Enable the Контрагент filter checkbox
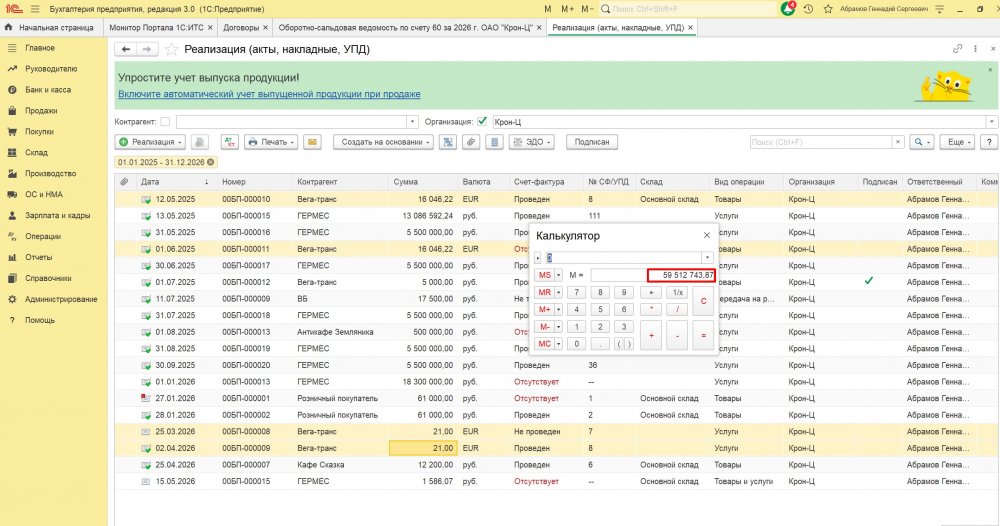 pyautogui.click(x=165, y=122)
